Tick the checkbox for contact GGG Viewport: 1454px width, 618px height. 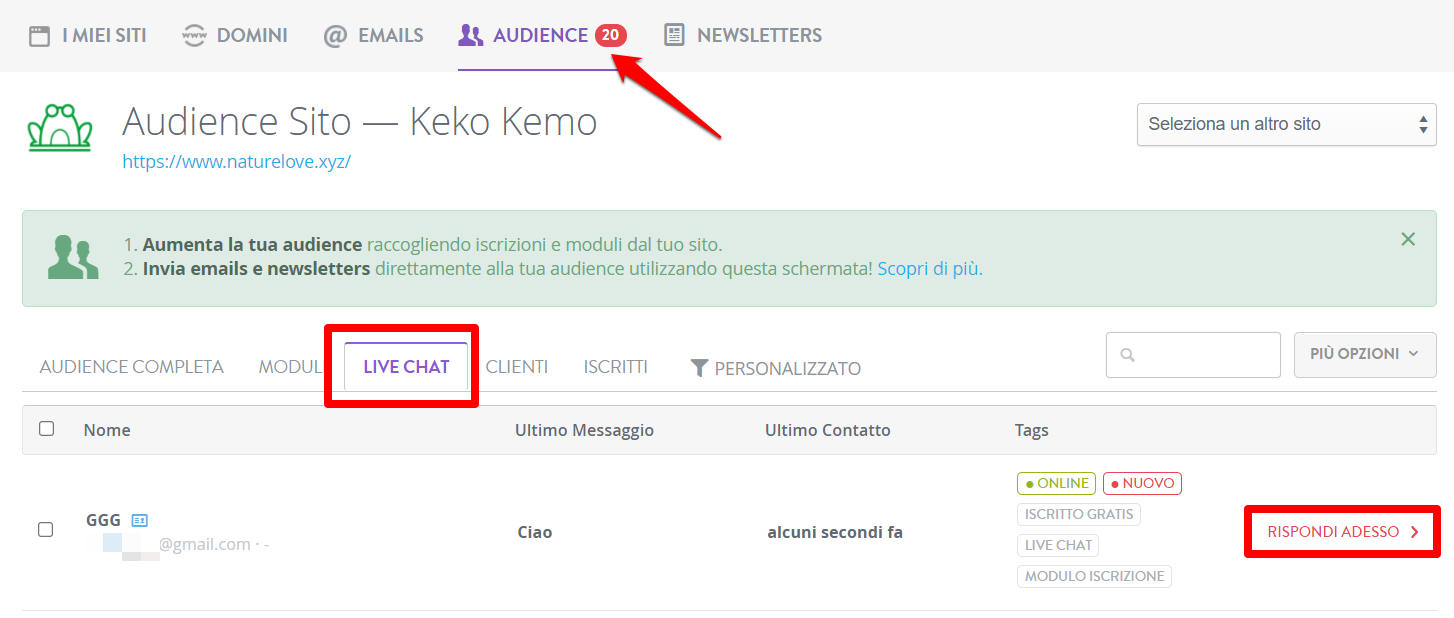click(45, 529)
